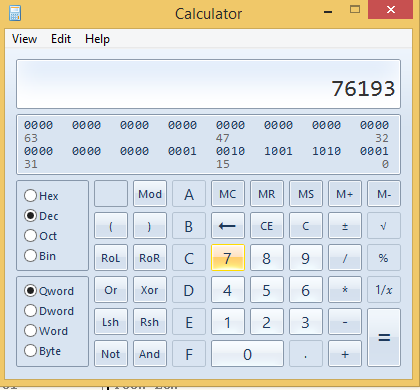Image resolution: width=420 pixels, height=390 pixels.
Task: Click the 1 digit button
Action: pyautogui.click(x=228, y=322)
